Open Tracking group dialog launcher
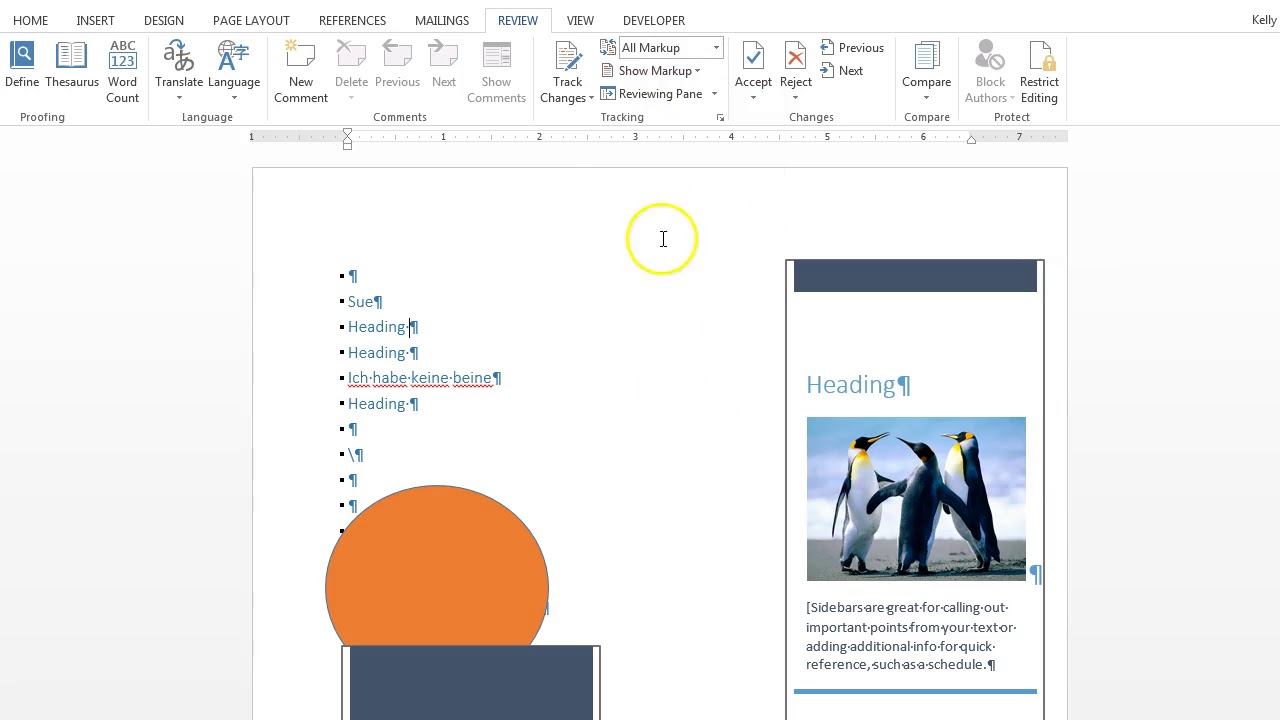 click(x=720, y=118)
